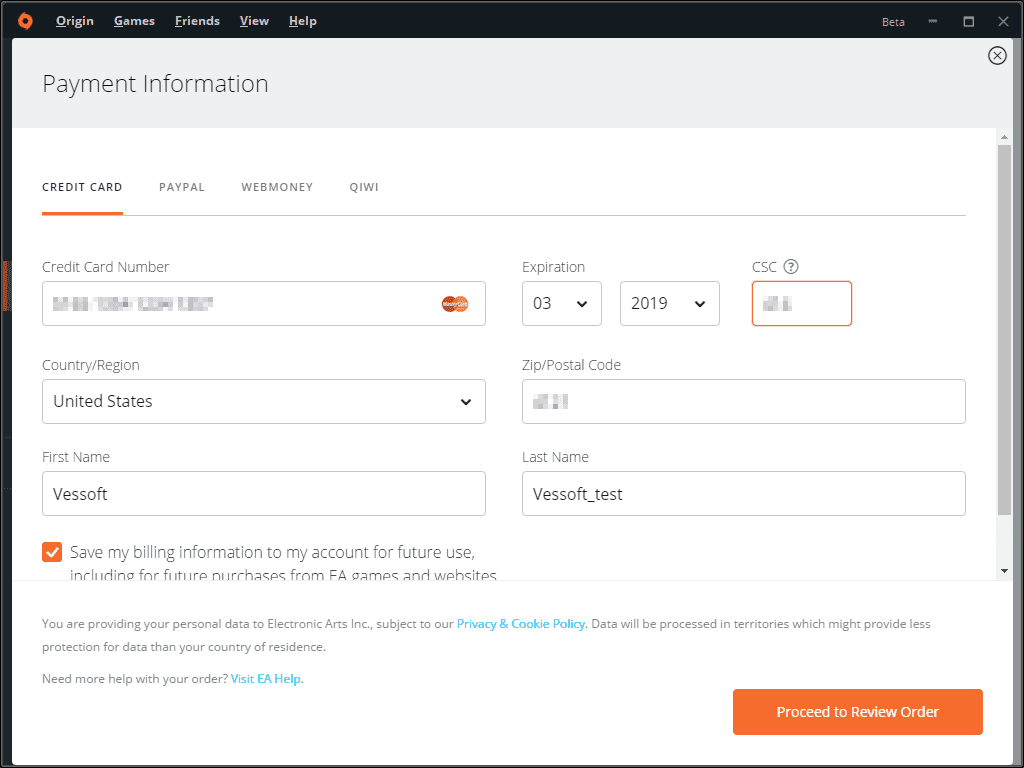Follow the Visit EA Help link
This screenshot has width=1024, height=768.
coord(266,679)
